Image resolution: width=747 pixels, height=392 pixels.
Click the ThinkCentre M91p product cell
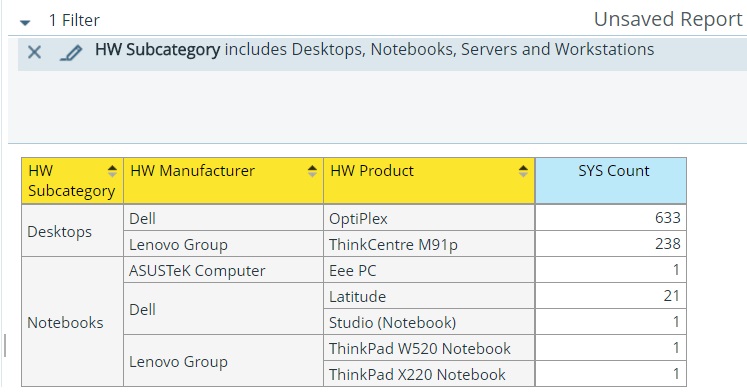tap(429, 244)
